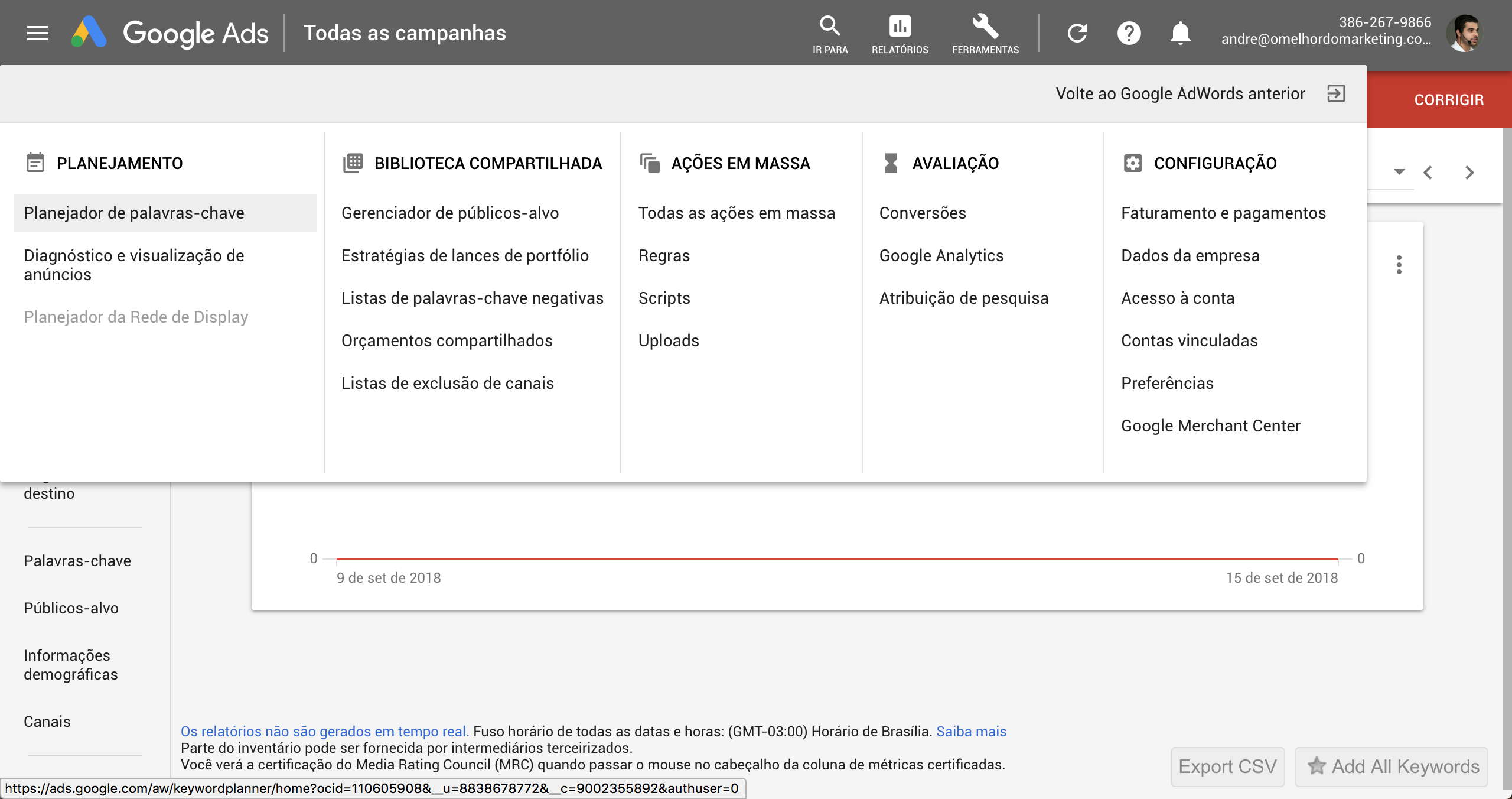The height and width of the screenshot is (799, 1512).
Task: Open Faturamento e pagamentos
Action: [x=1223, y=213]
